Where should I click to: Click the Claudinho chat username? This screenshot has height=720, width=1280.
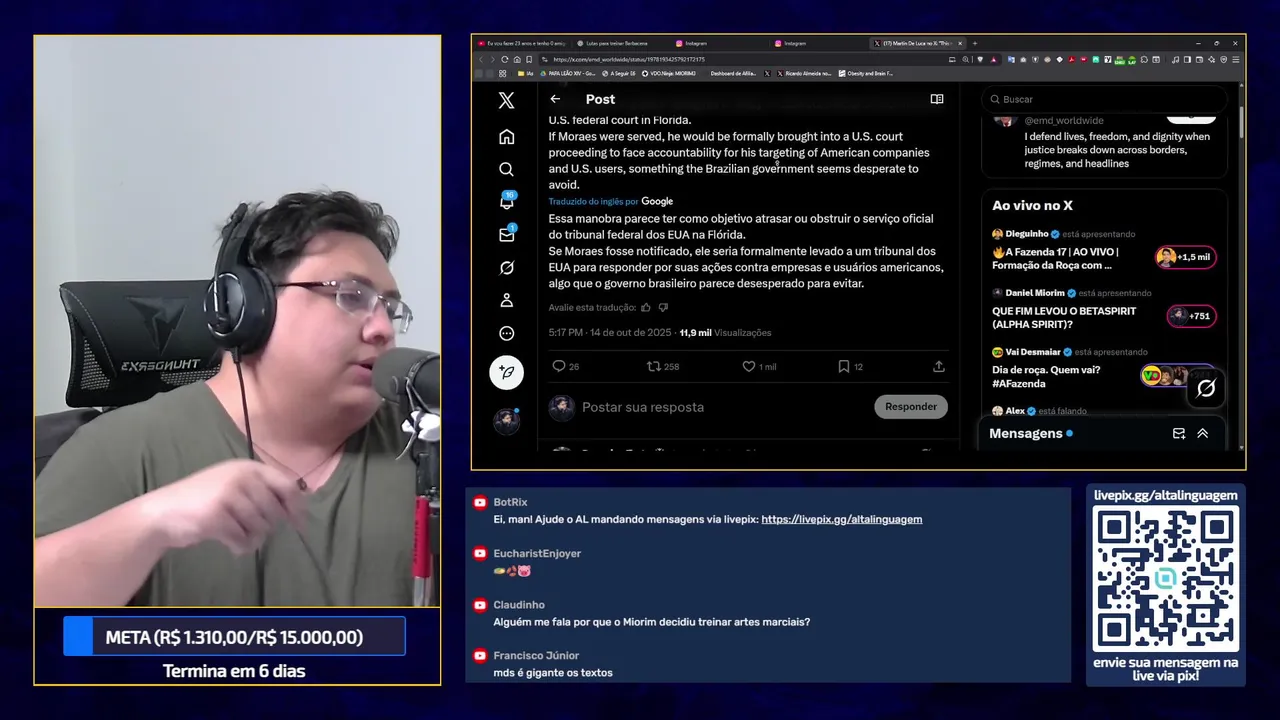coord(519,605)
